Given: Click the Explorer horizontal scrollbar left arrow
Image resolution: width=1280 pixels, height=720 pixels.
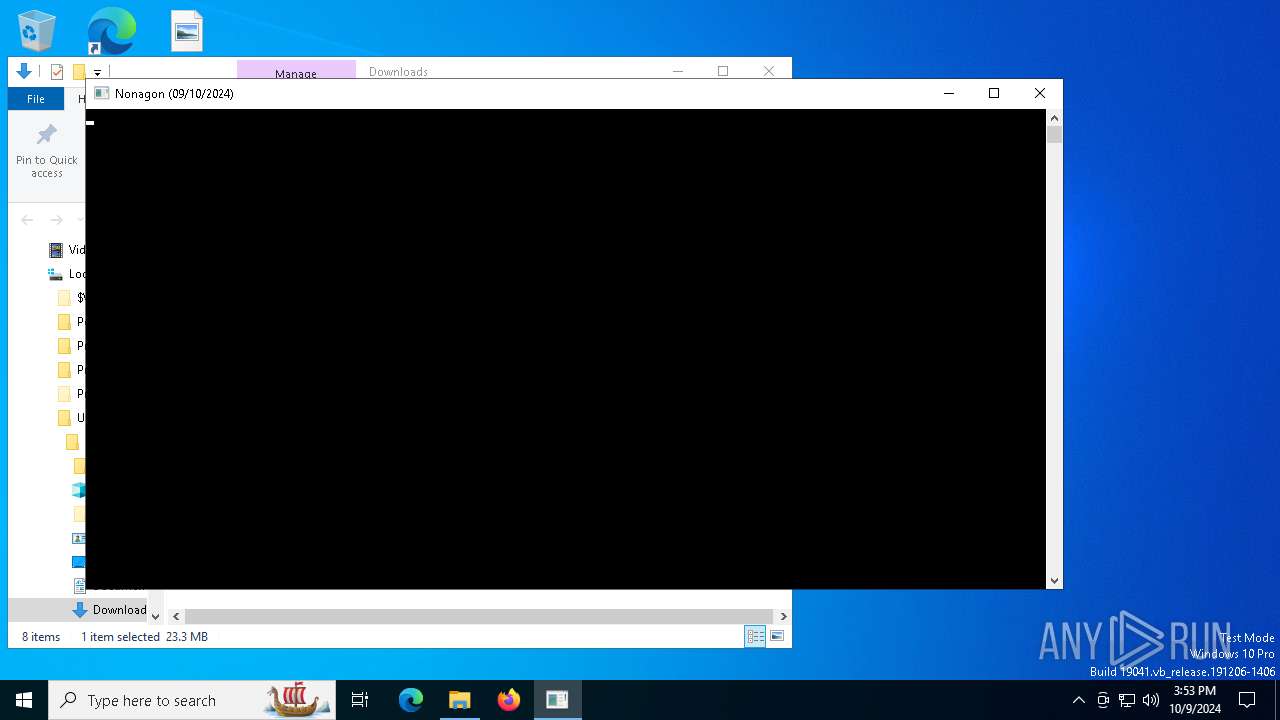Looking at the screenshot, I should tap(176, 617).
